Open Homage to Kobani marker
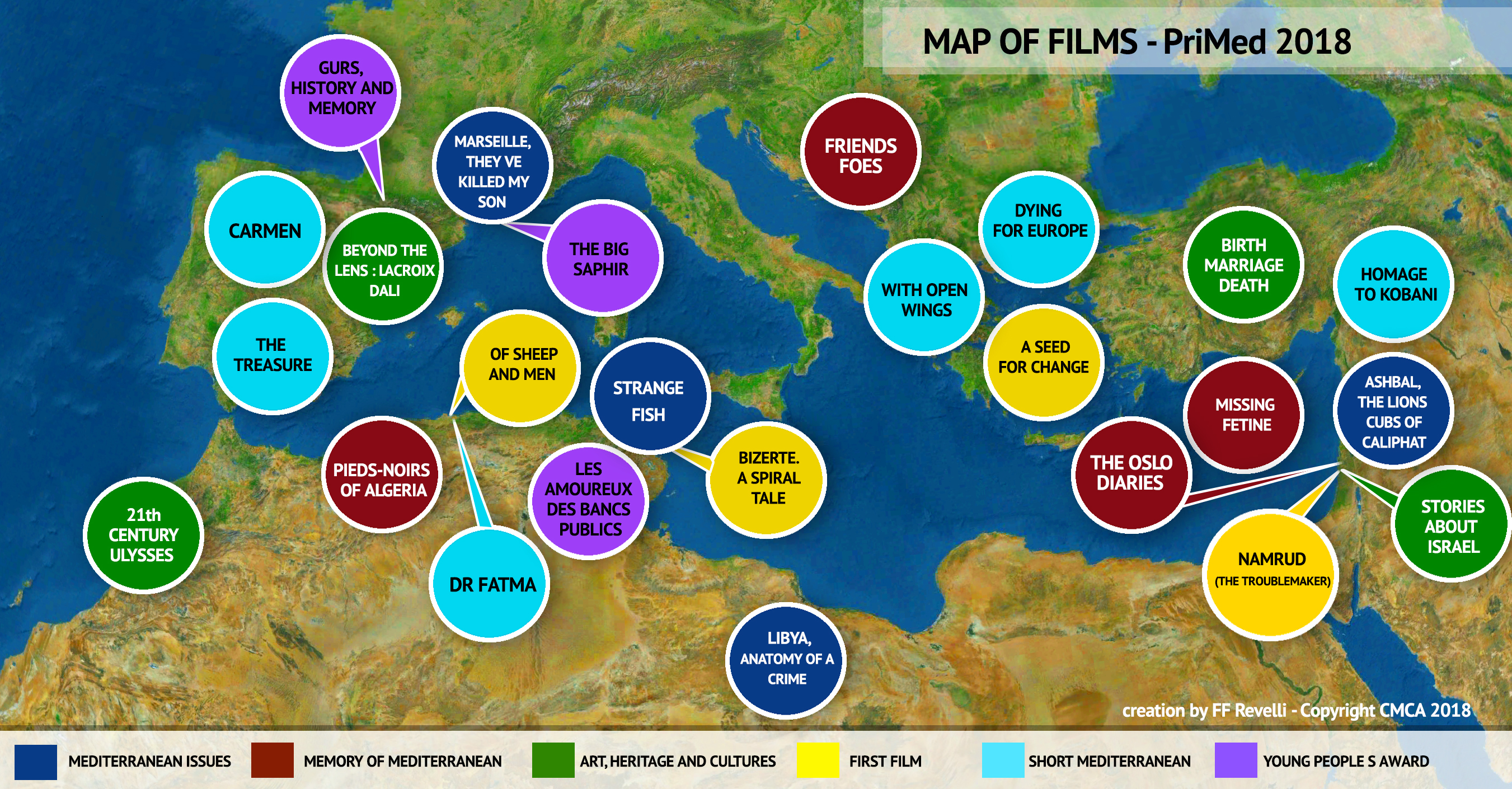This screenshot has height=789, width=1512. [1394, 284]
